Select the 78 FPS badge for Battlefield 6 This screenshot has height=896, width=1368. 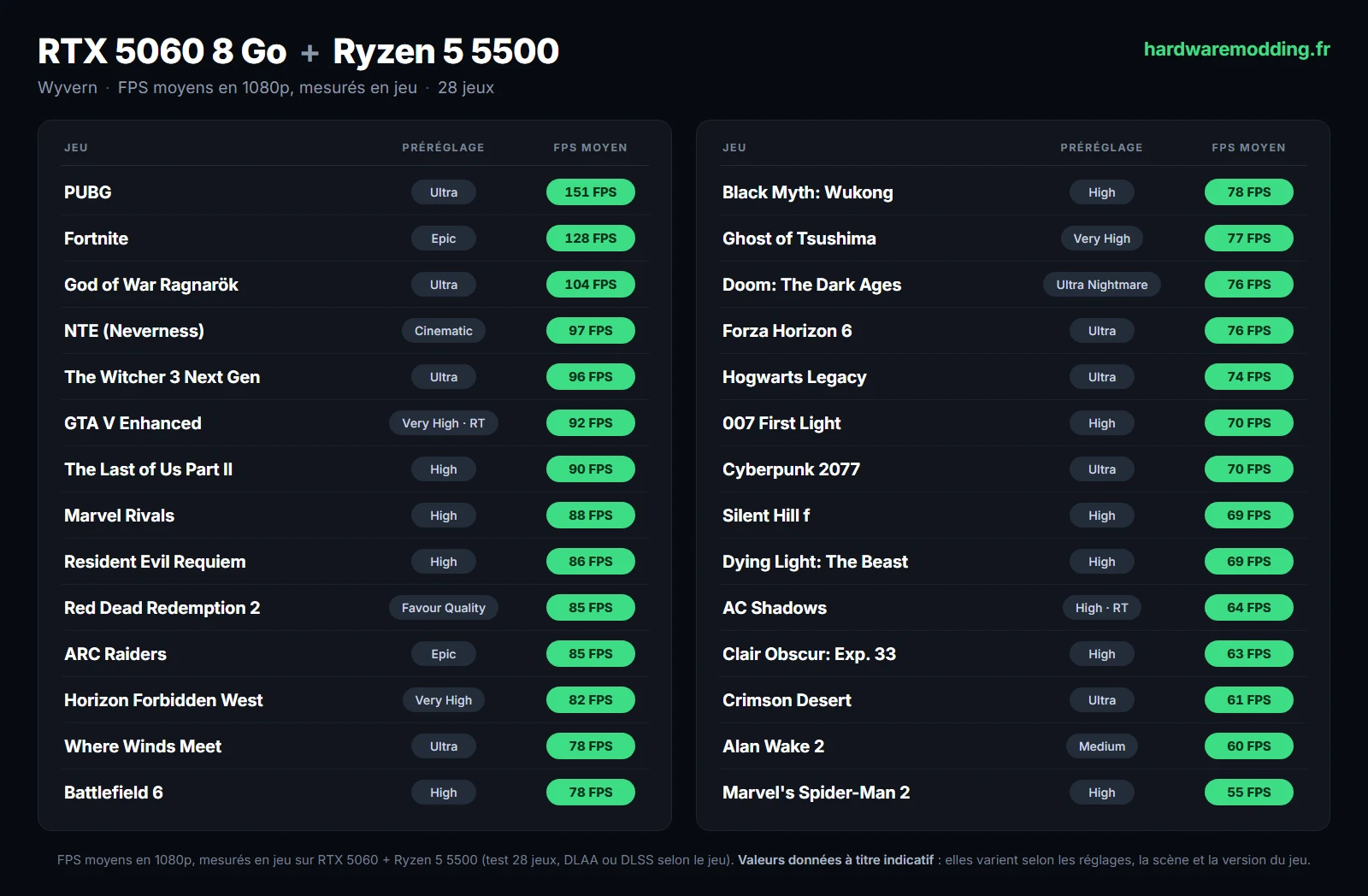[591, 793]
